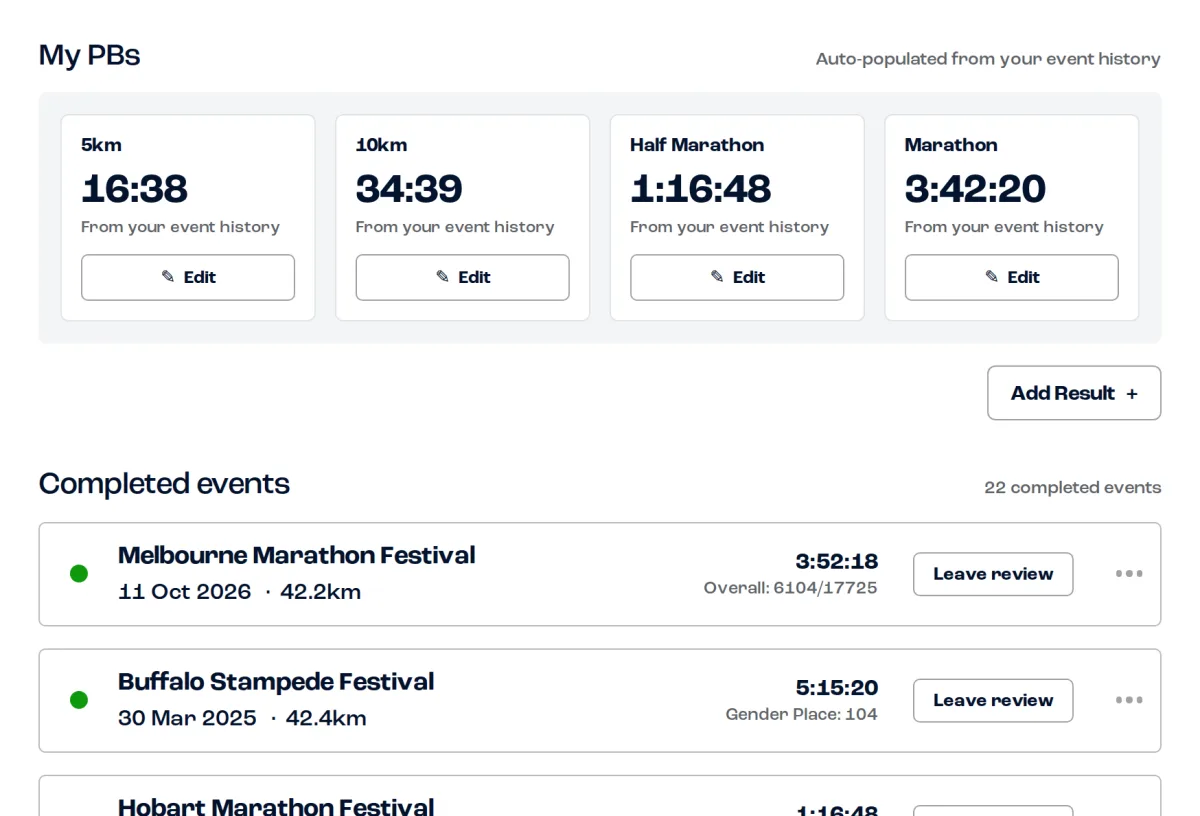
Task: Click the 'Completed events' heading
Action: (x=165, y=484)
